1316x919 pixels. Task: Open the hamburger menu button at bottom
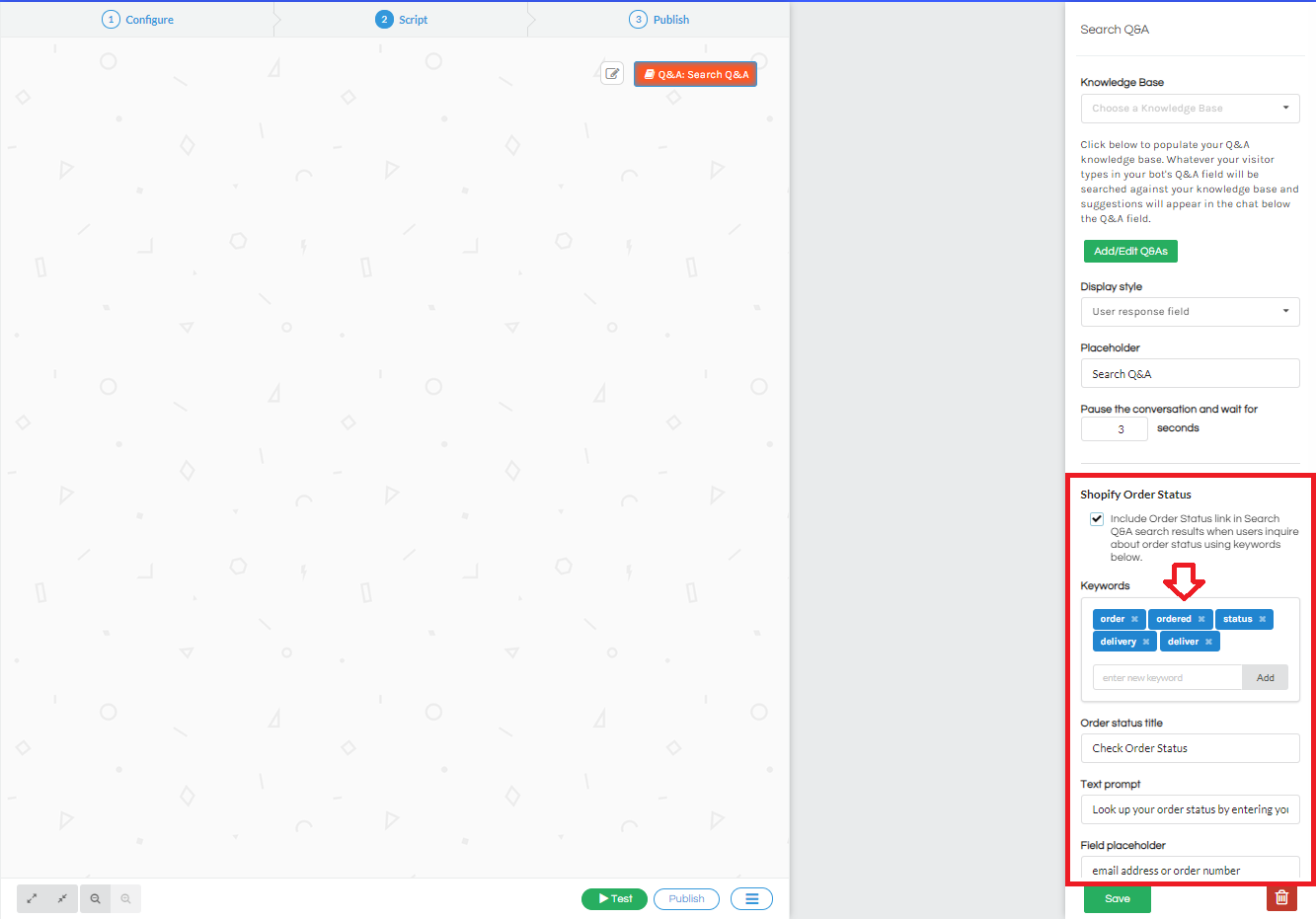pyautogui.click(x=751, y=899)
